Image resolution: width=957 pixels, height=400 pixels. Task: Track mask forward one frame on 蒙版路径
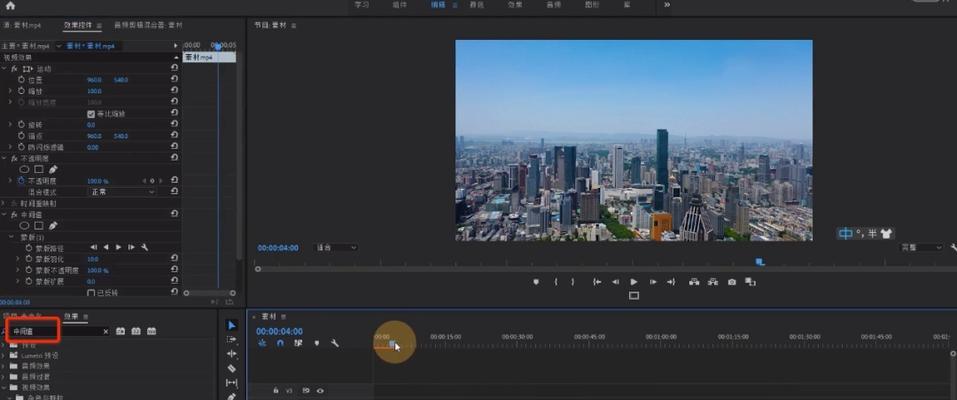[x=131, y=247]
